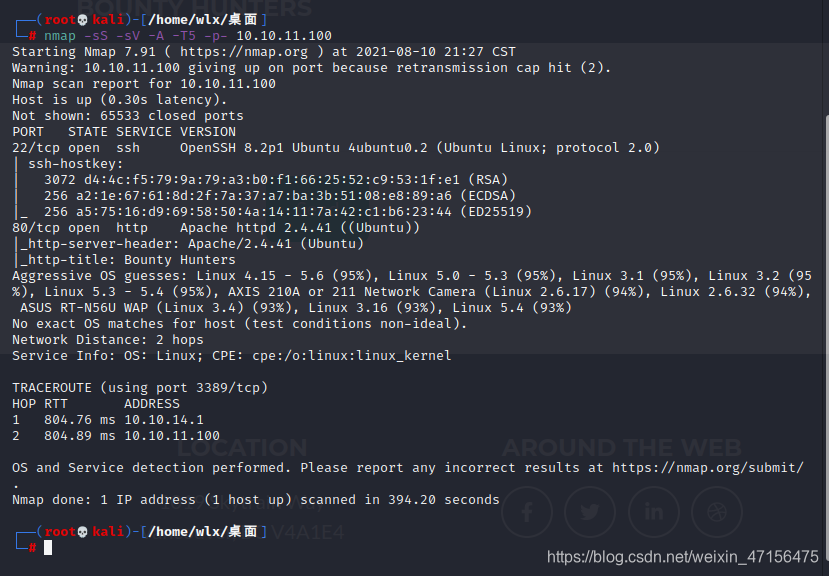Place cursor at the blinking prompt block
Viewport: 829px width, 576px height.
48,548
